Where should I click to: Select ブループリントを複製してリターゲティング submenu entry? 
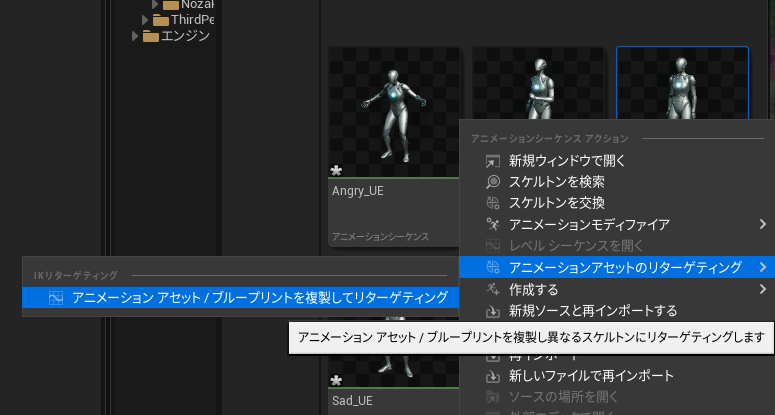[259, 297]
